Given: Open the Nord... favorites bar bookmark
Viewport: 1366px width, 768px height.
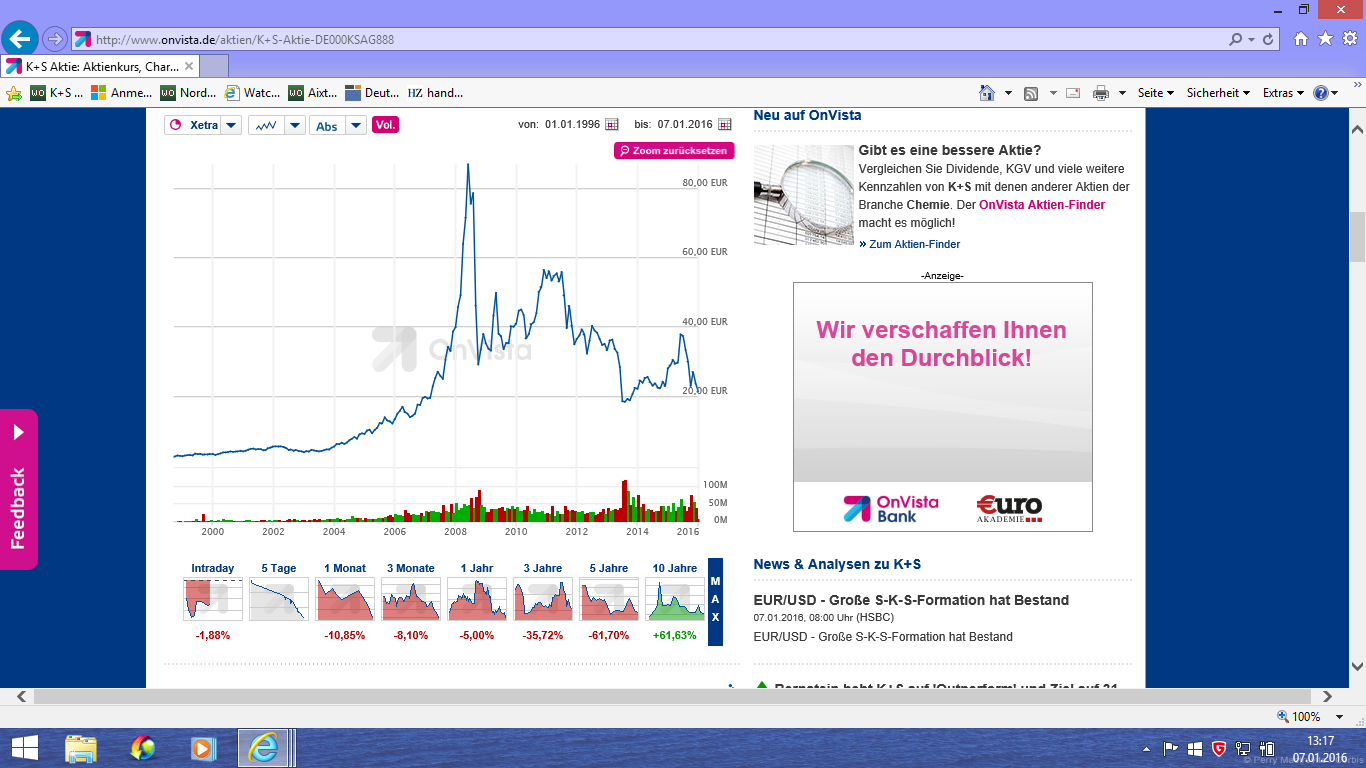Looking at the screenshot, I should pyautogui.click(x=189, y=93).
